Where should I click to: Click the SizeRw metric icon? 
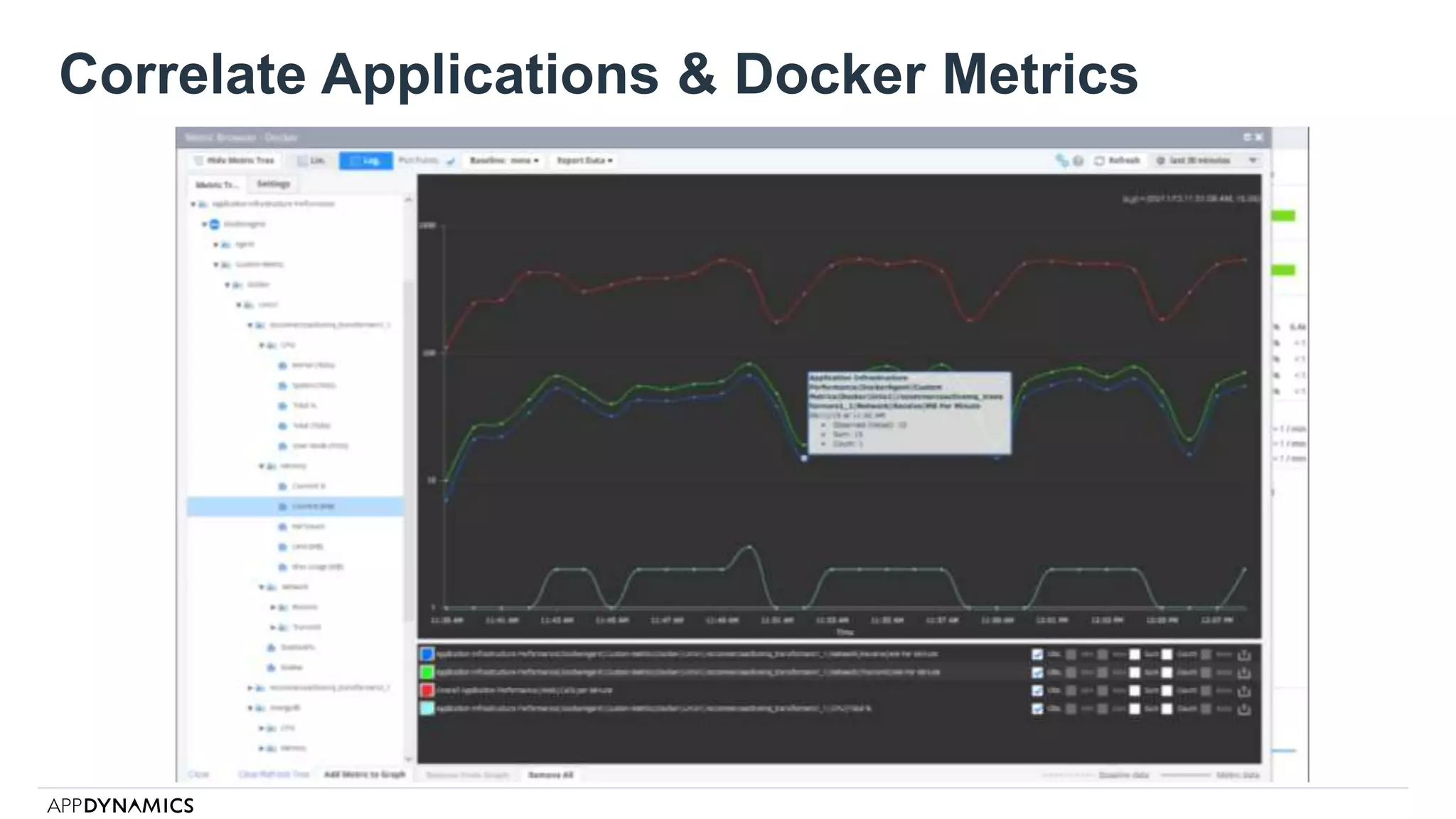pyautogui.click(x=271, y=668)
